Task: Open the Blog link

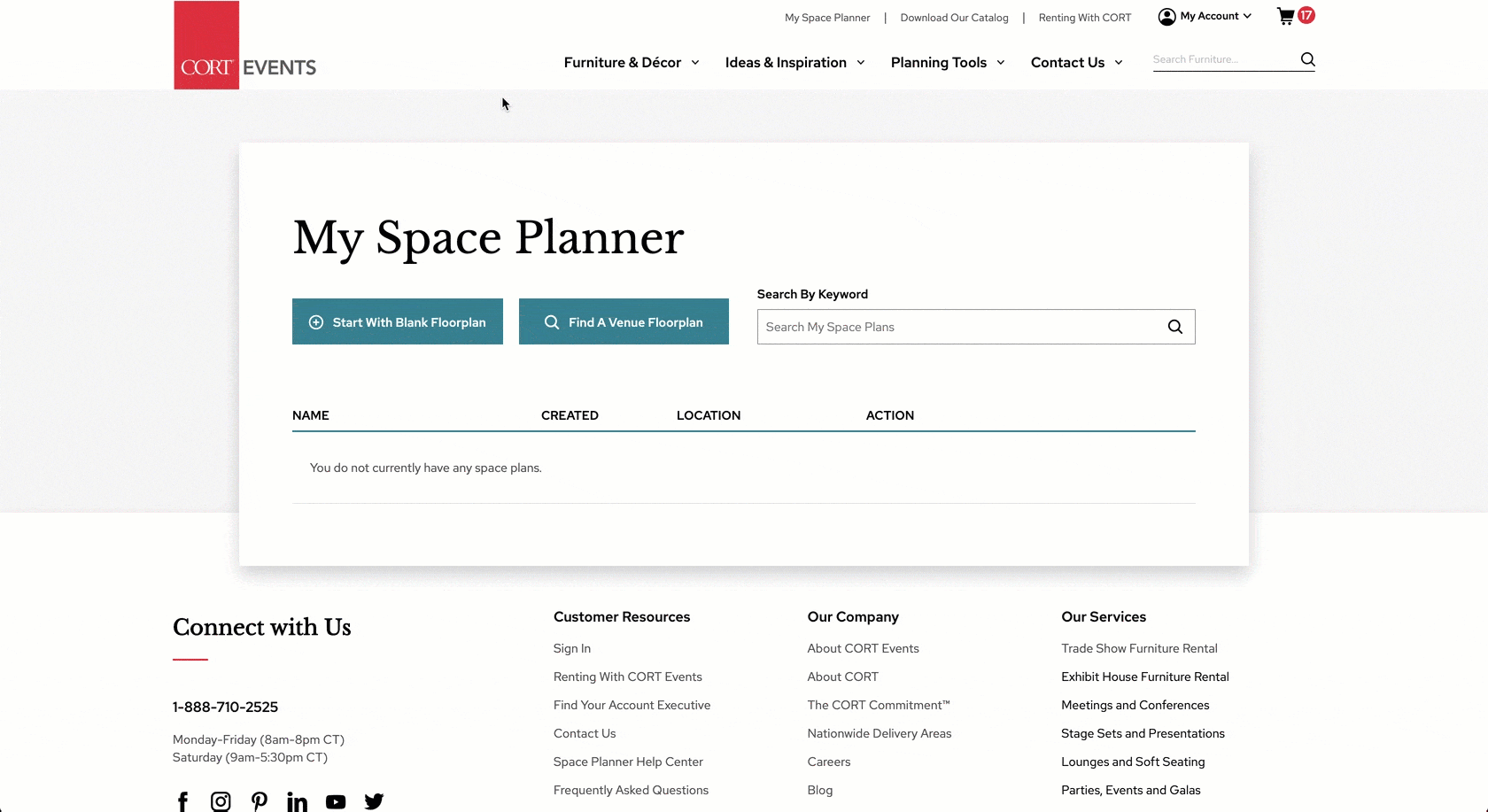Action: click(820, 790)
